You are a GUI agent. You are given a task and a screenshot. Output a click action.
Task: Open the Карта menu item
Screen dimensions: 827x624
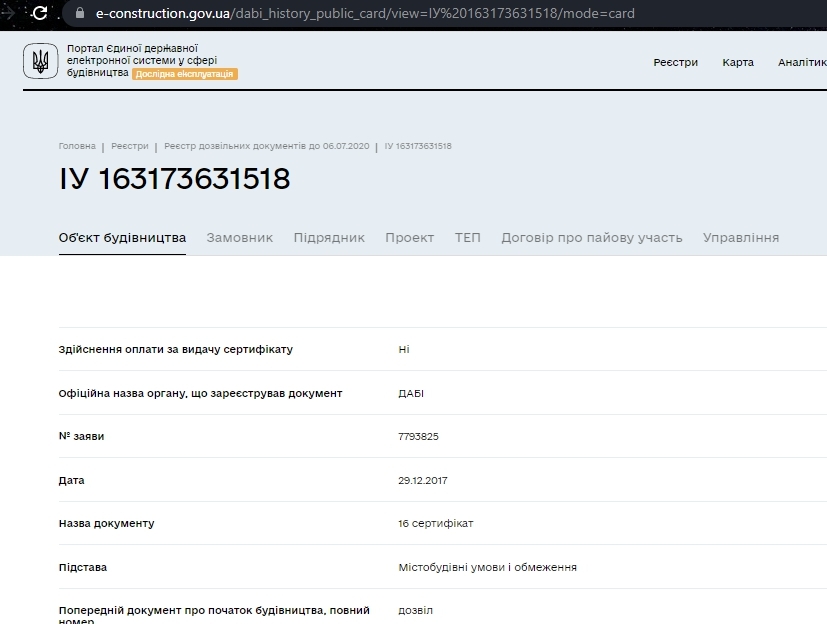738,62
